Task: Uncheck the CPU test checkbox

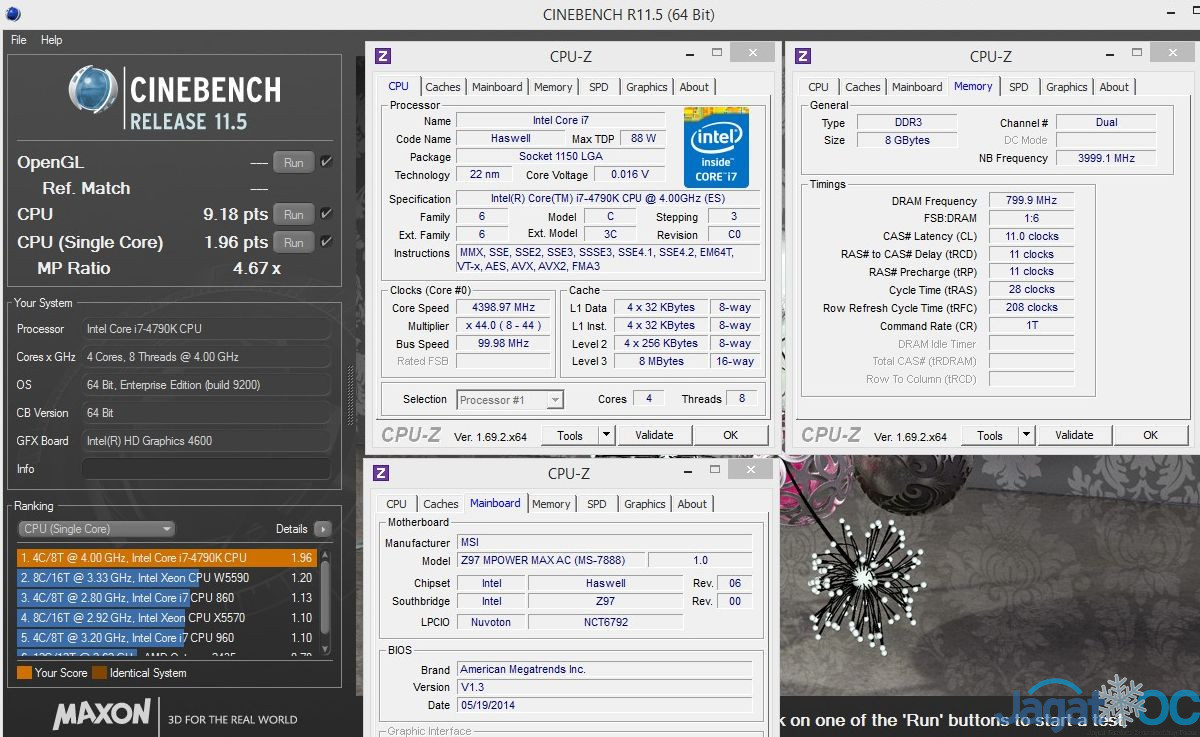Action: pyautogui.click(x=326, y=214)
